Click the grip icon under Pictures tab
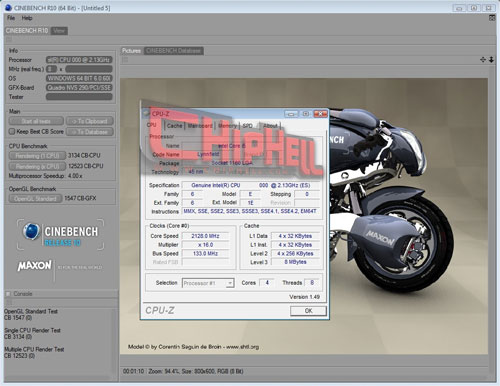The height and width of the screenshot is (386, 500). [125, 60]
